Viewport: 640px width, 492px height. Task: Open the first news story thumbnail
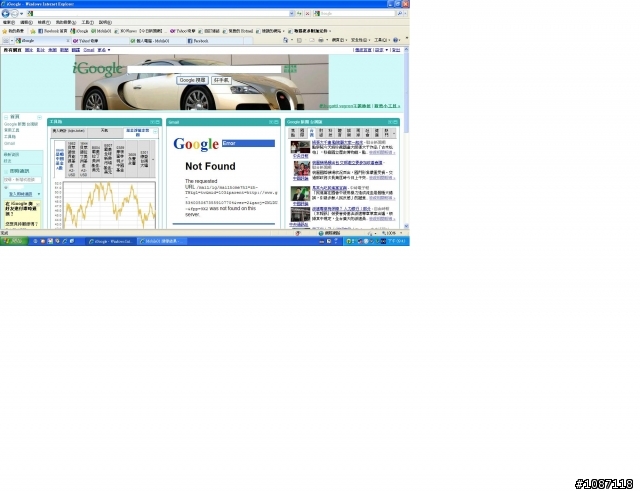point(300,147)
